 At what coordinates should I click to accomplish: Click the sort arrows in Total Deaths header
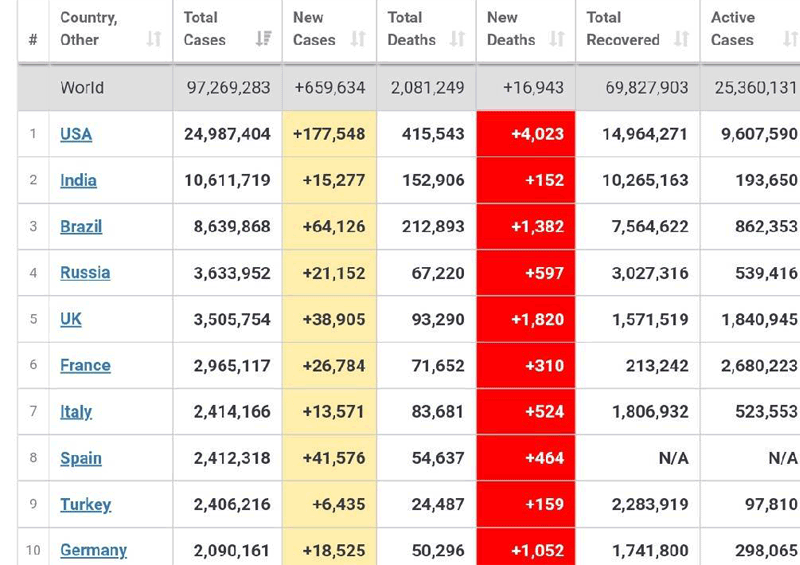(457, 39)
